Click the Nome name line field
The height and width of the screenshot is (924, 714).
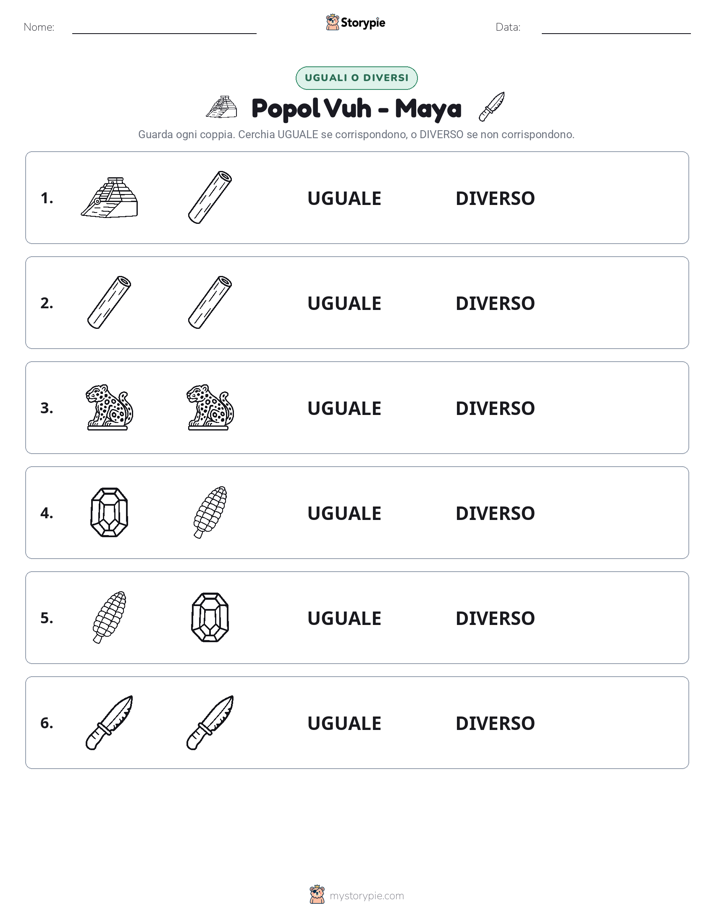pos(164,28)
